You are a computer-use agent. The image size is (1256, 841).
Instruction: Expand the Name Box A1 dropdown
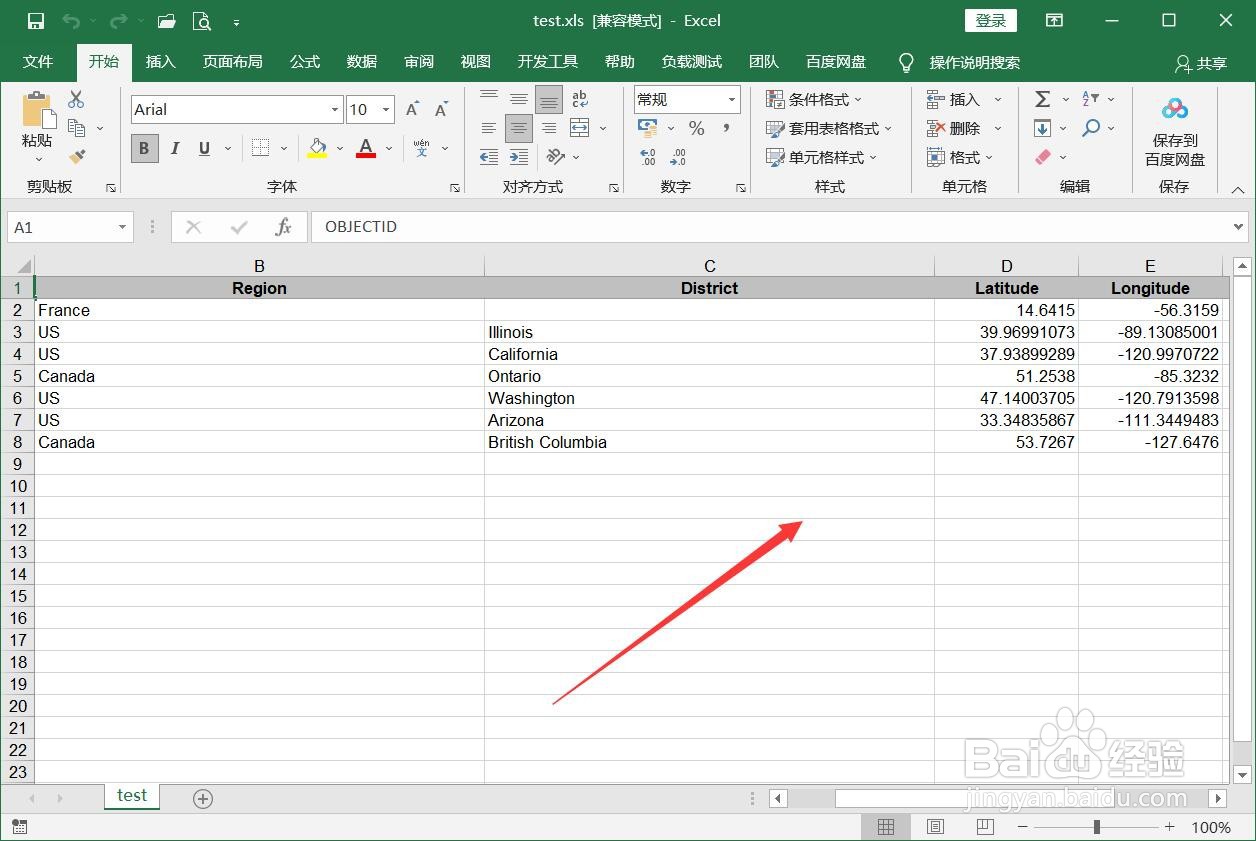(122, 227)
